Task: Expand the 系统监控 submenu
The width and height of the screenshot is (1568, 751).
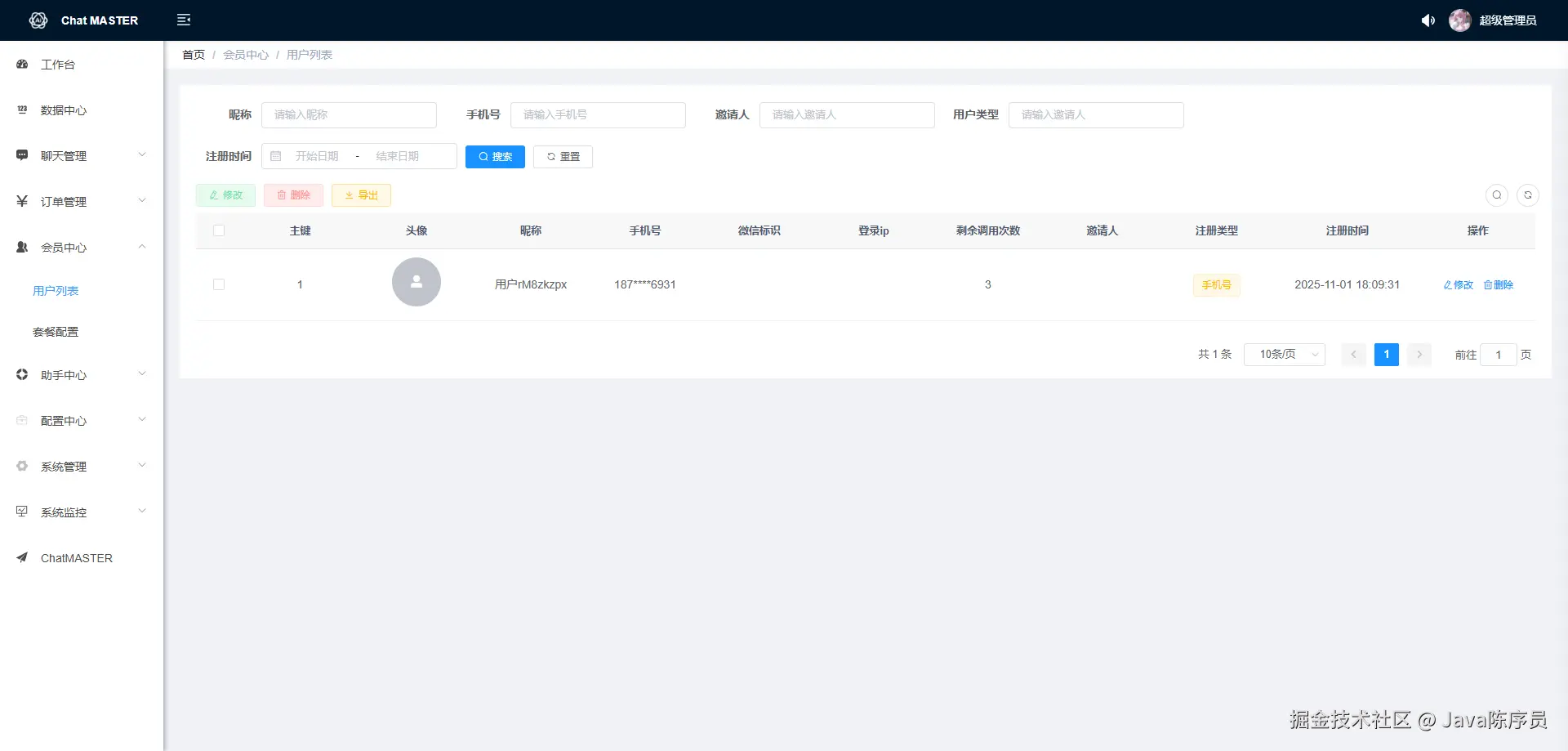Action: pyautogui.click(x=142, y=511)
